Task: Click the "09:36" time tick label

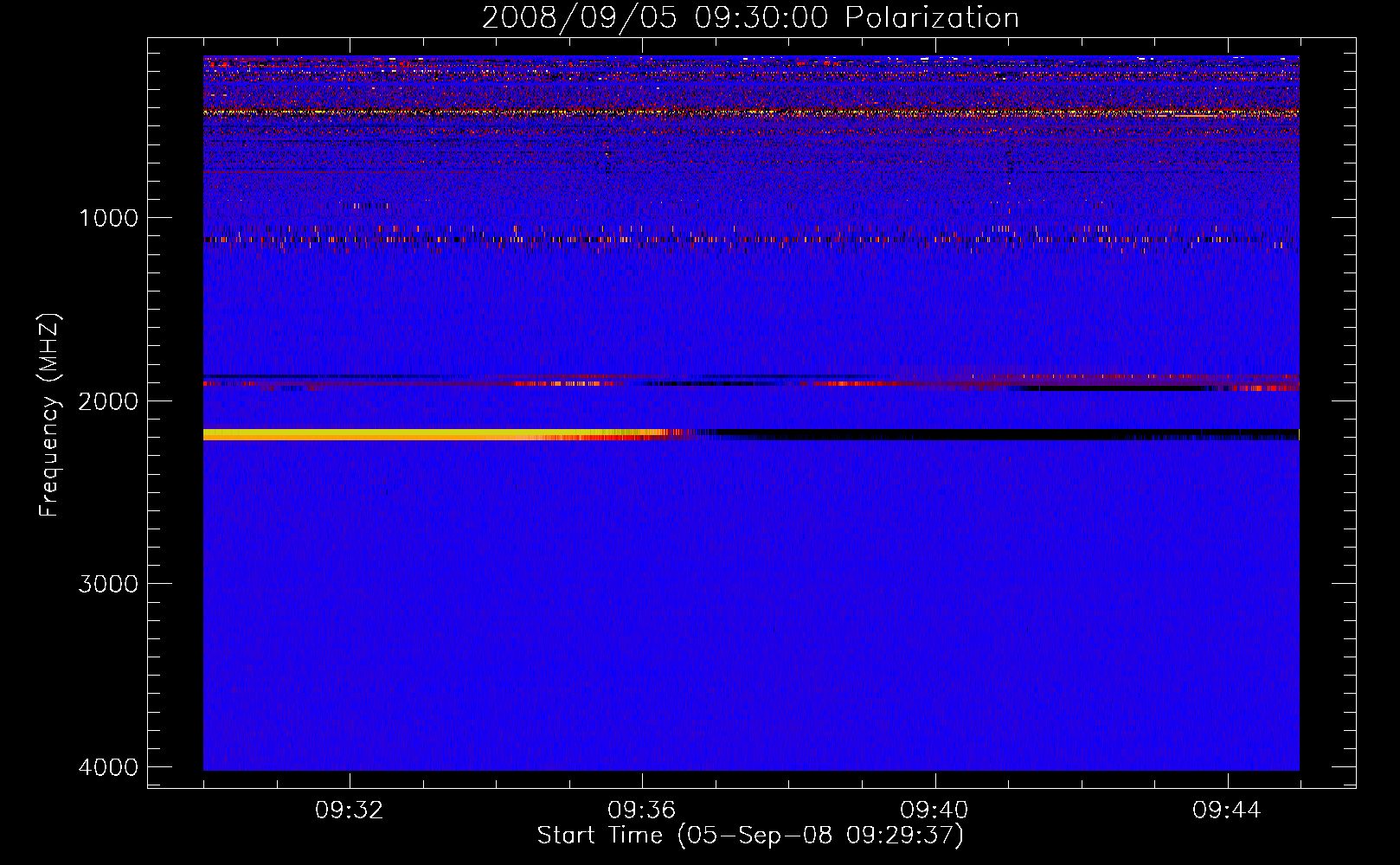Action: pos(641,811)
